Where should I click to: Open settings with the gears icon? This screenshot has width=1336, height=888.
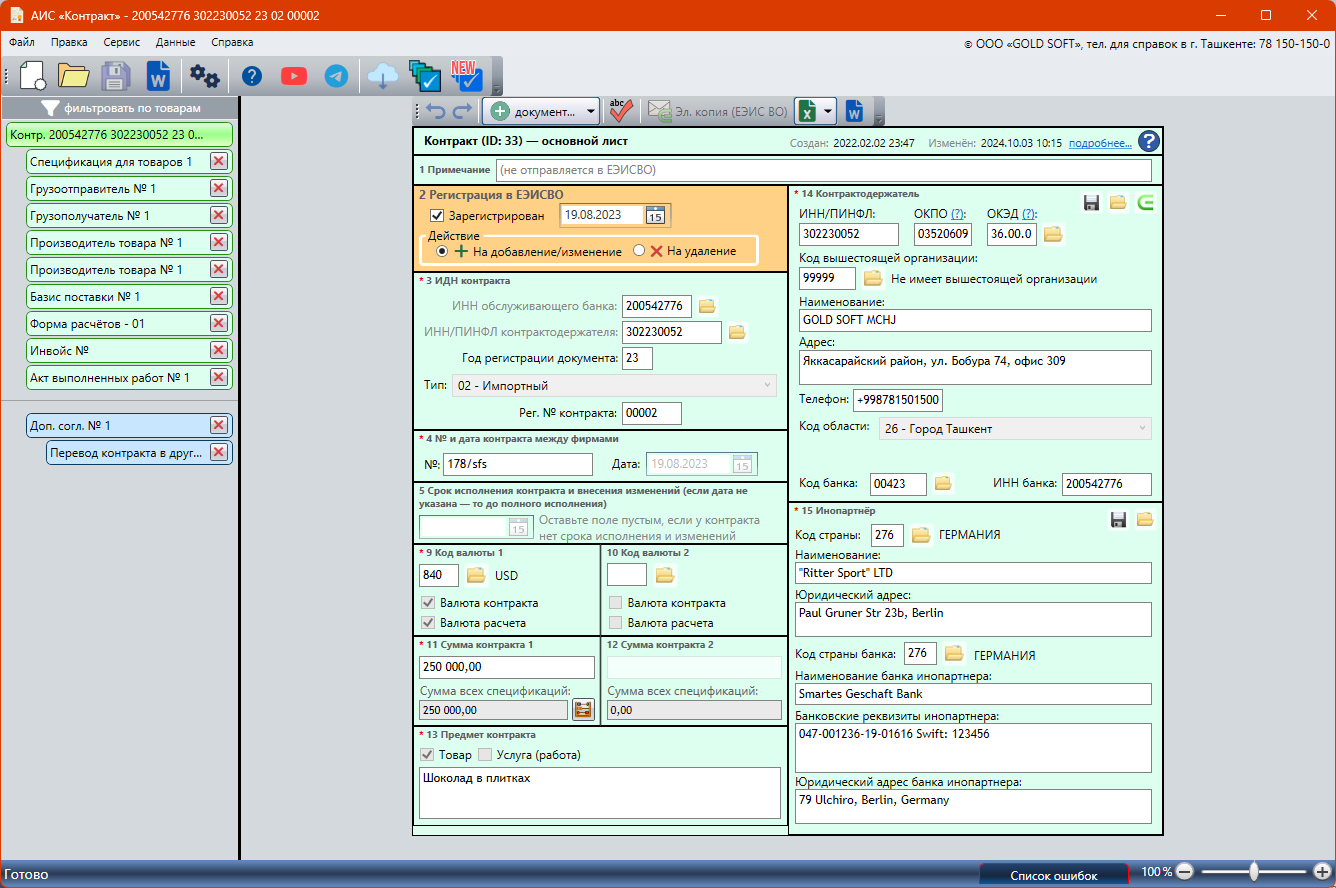205,76
